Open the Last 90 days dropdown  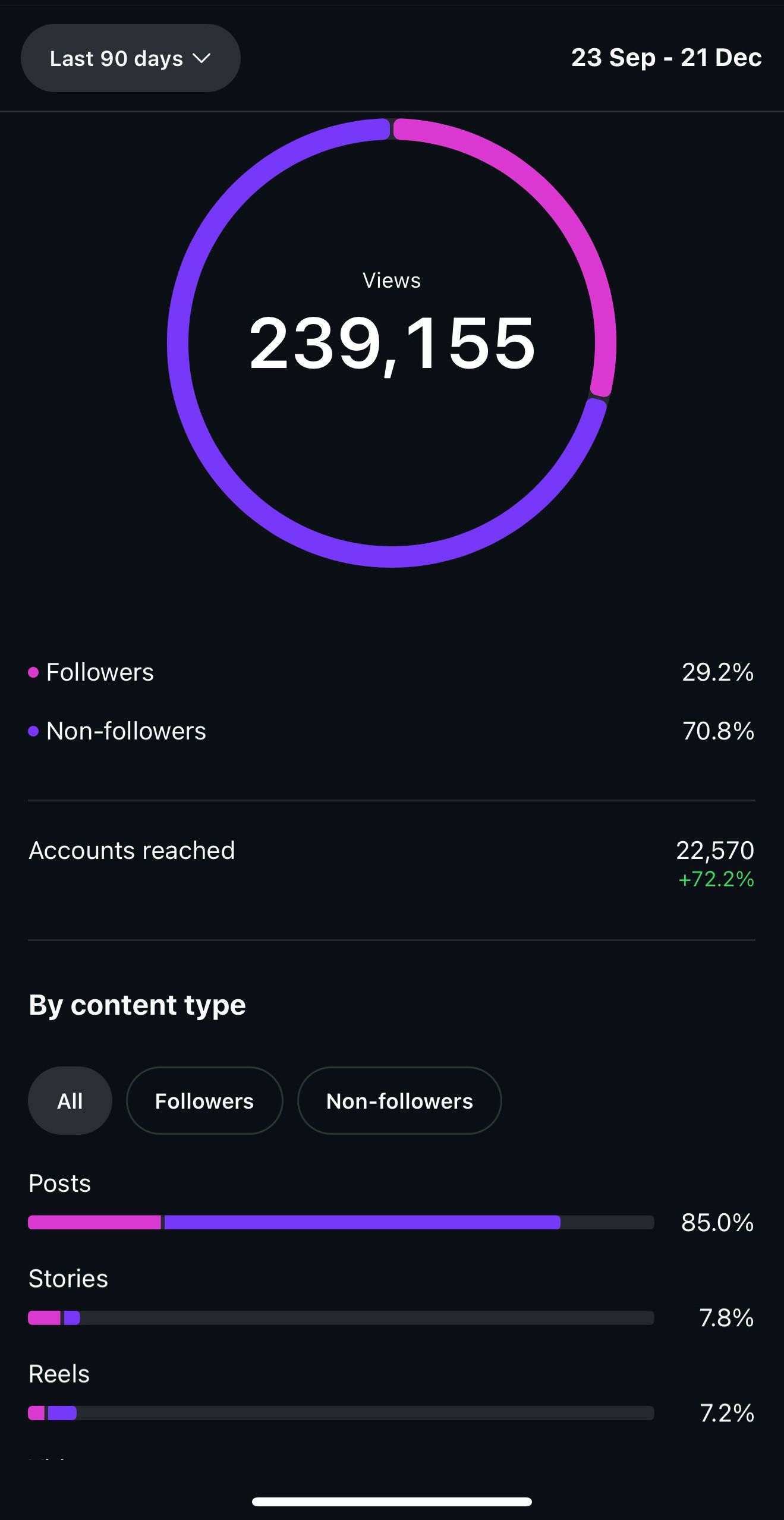[130, 58]
